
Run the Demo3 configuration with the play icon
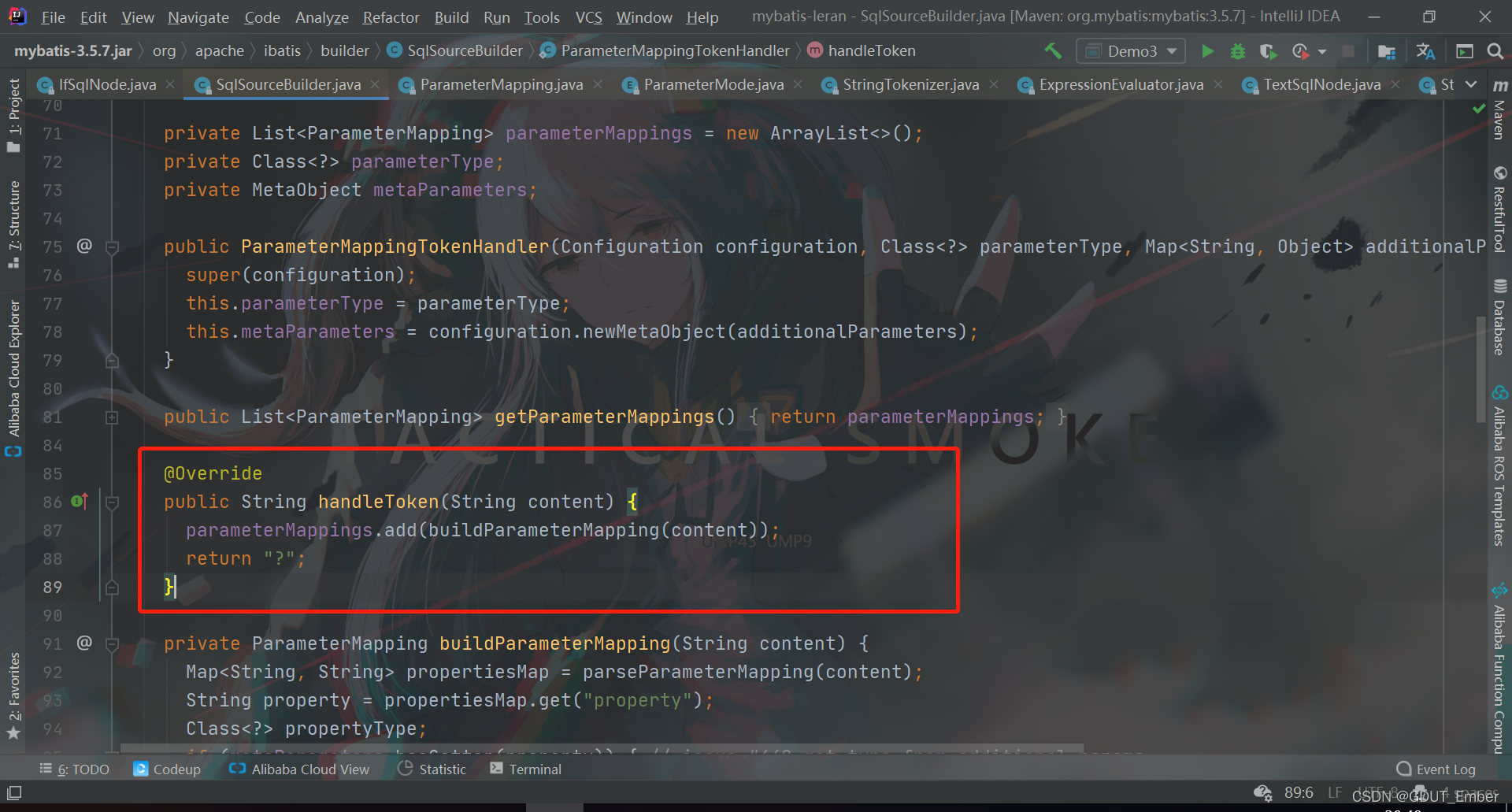click(x=1207, y=51)
